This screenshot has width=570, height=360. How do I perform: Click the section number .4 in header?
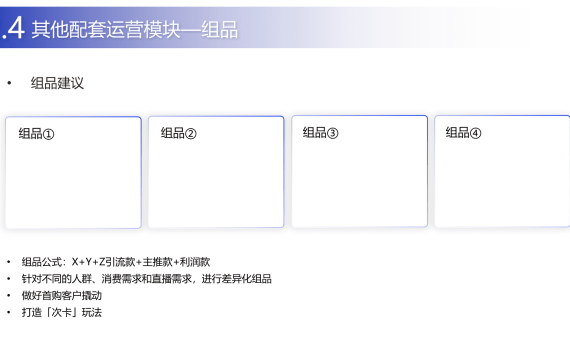13,28
